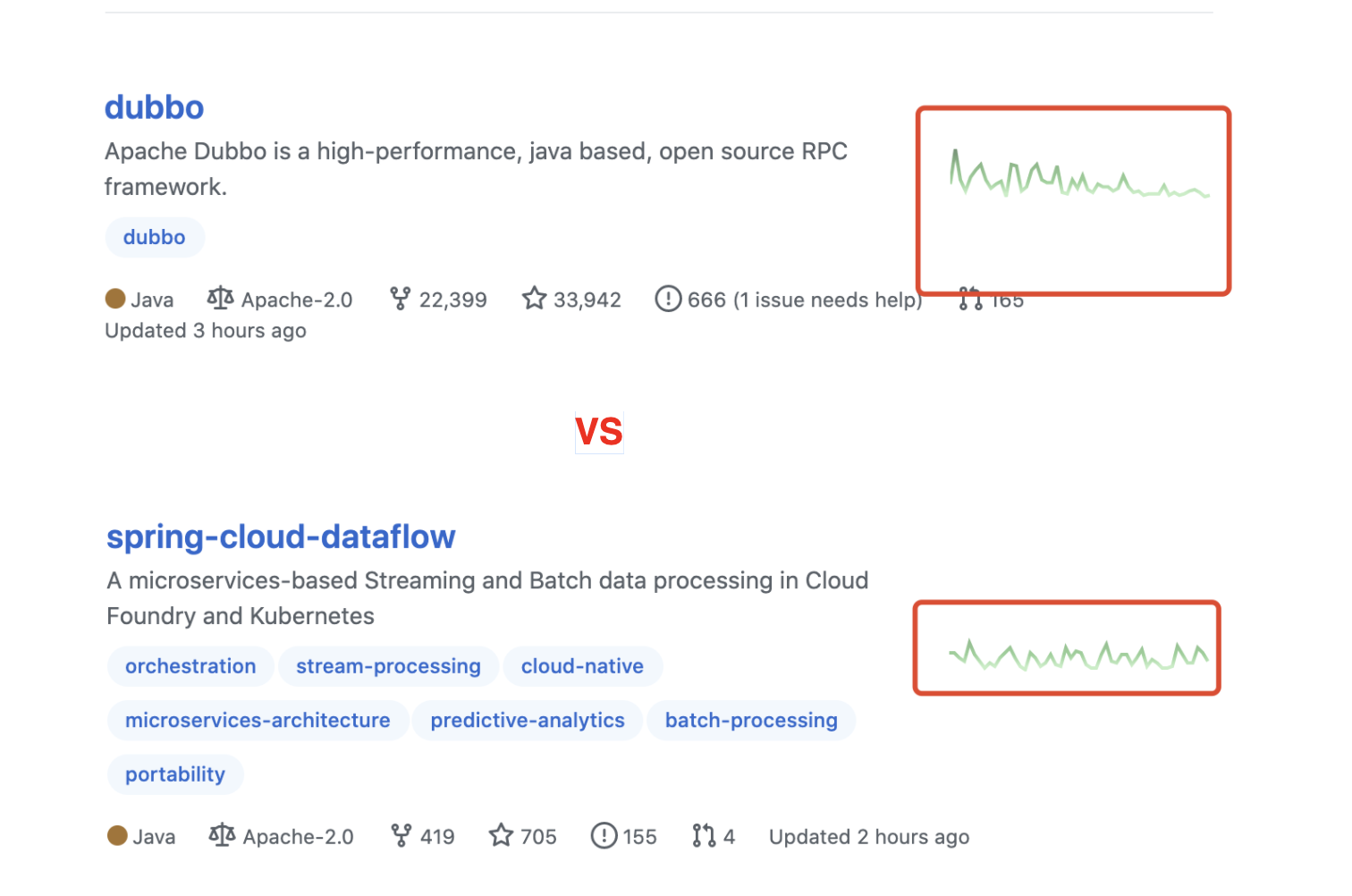Click the dubbo commit activity graph
This screenshot has height=896, width=1352.
click(x=1078, y=173)
